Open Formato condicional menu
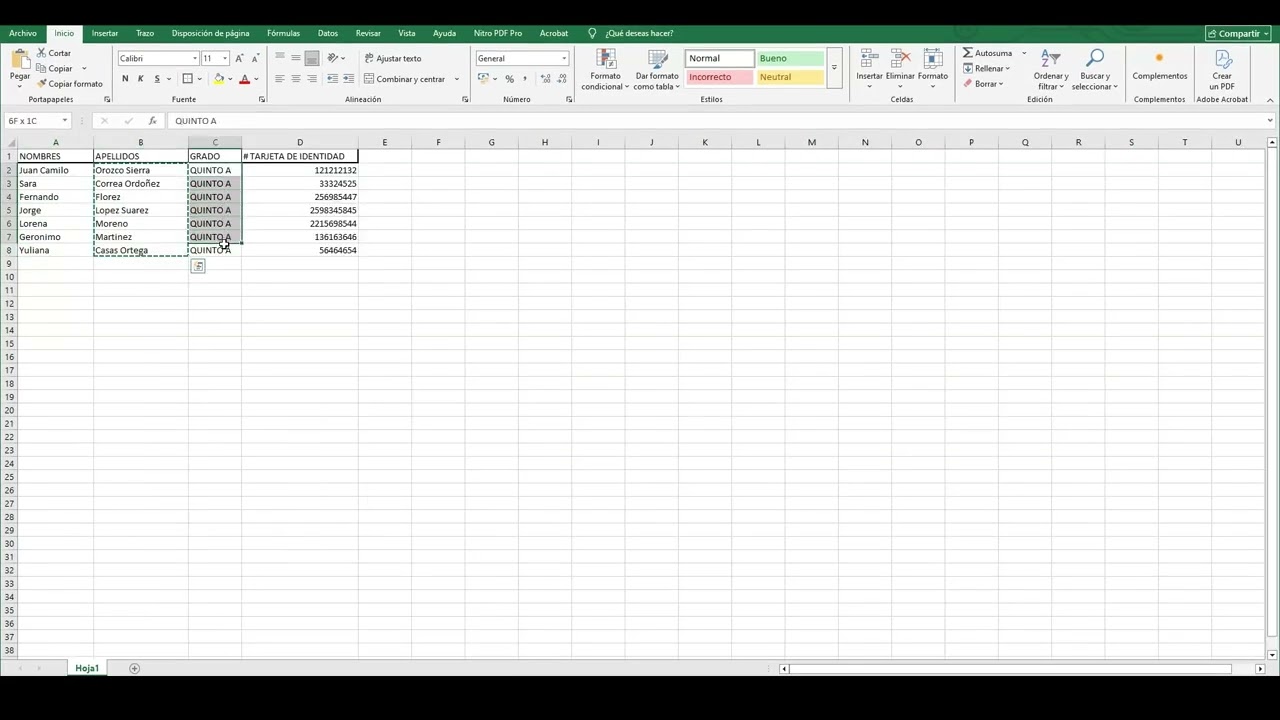 click(x=605, y=70)
